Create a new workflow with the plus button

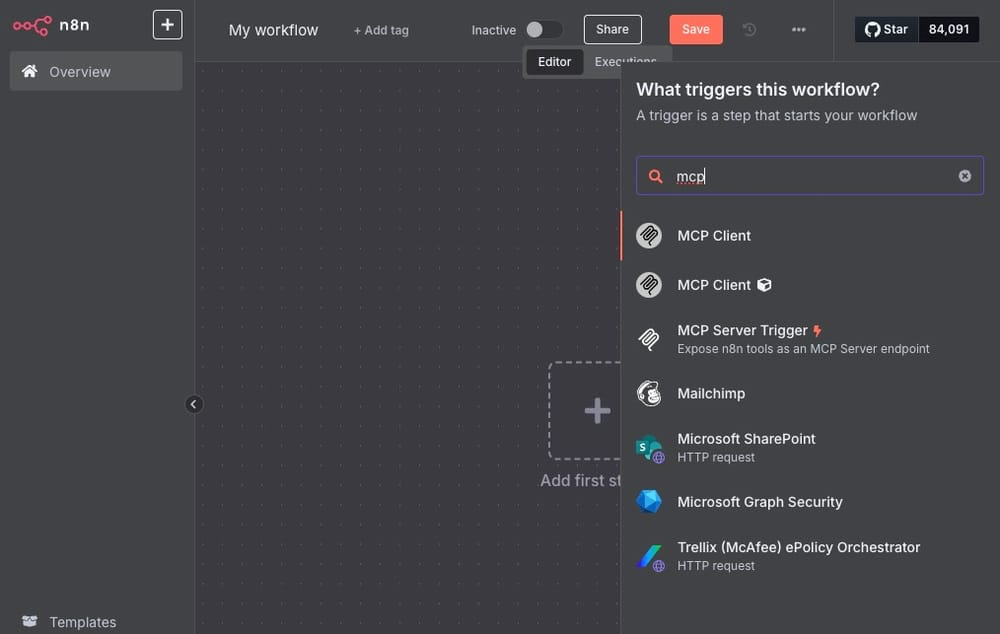(166, 23)
